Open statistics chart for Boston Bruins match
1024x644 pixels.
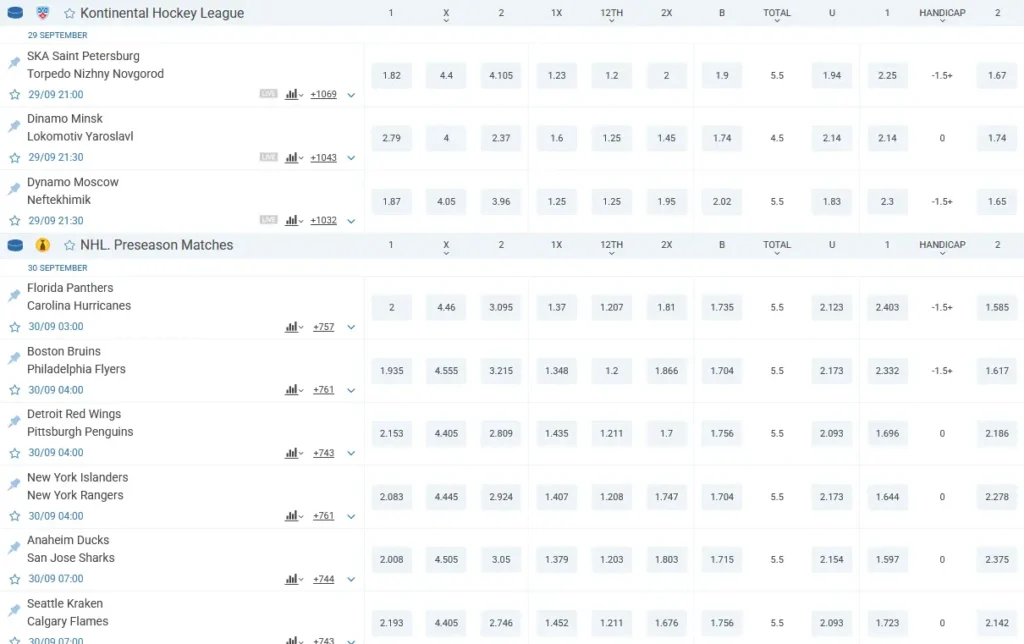tap(292, 390)
